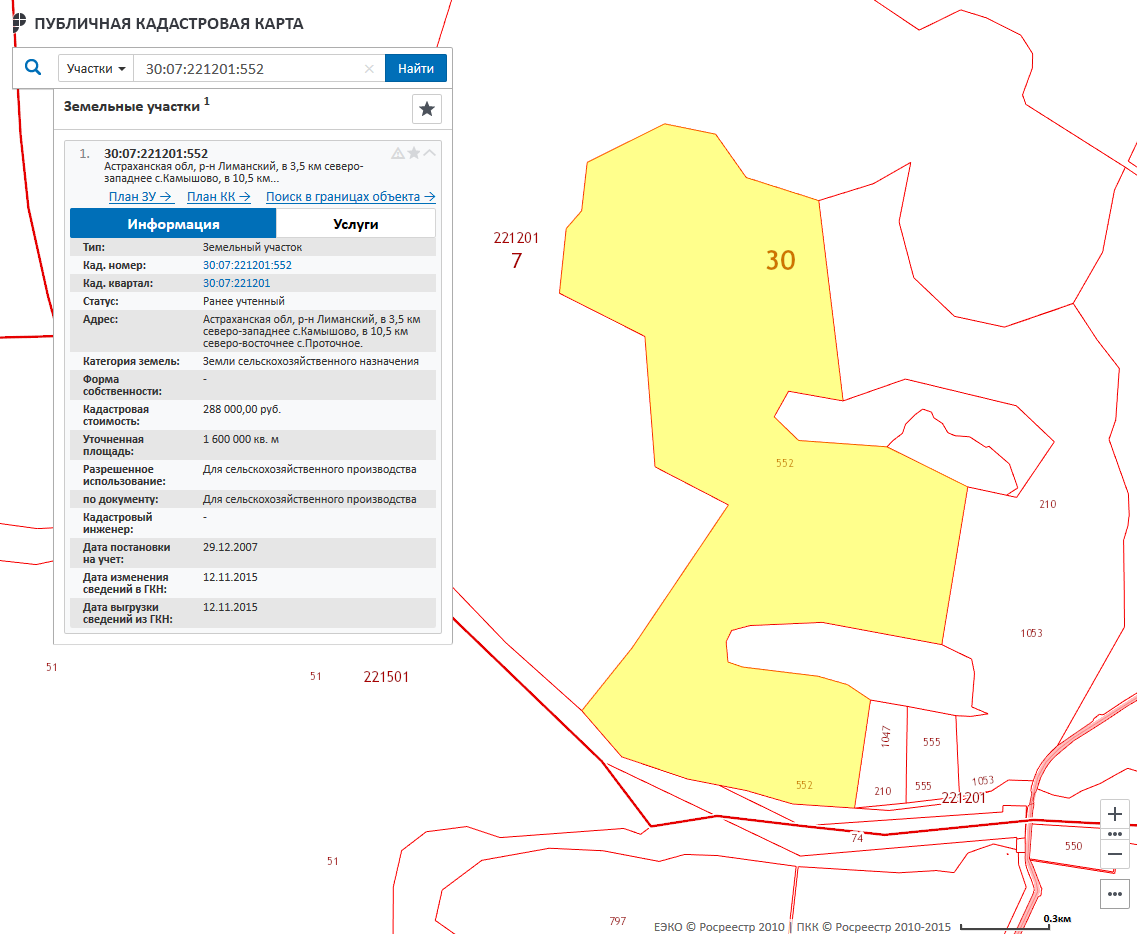
Task: Click the map label 7 below 221201
Action: click(516, 260)
